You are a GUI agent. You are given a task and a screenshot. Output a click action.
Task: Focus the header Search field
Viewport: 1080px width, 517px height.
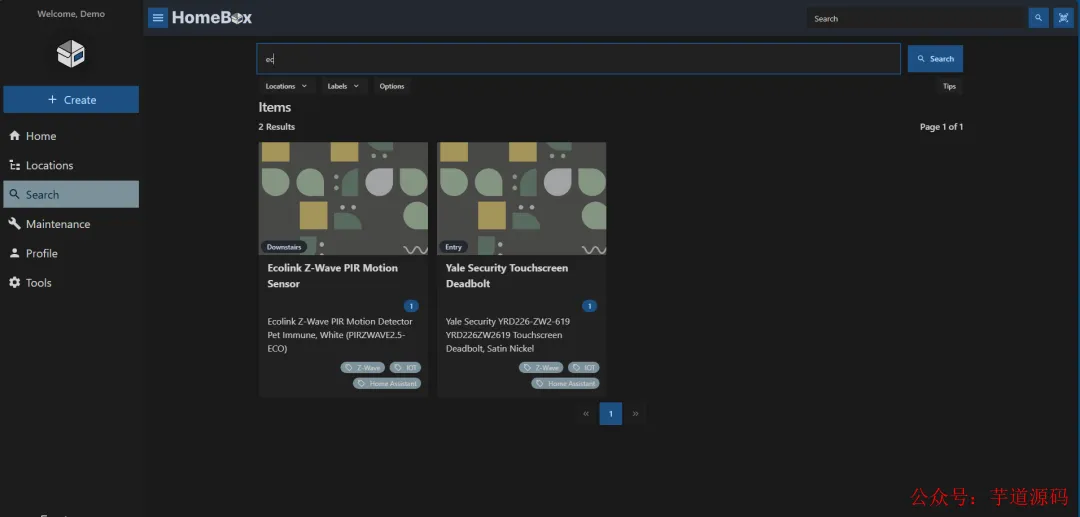click(x=916, y=19)
